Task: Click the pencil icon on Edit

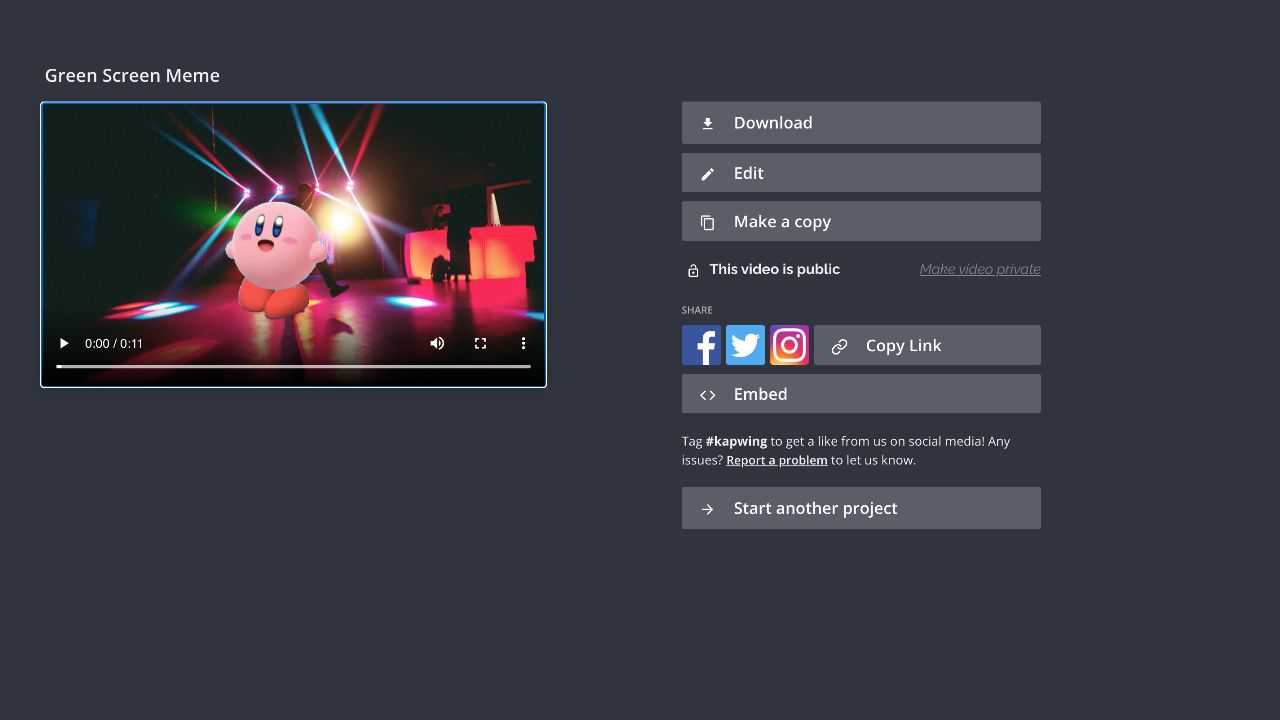Action: (x=708, y=174)
